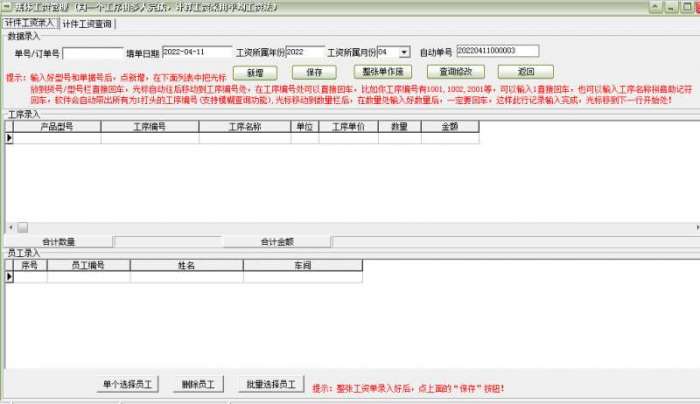The width and height of the screenshot is (700, 404).
Task: Click the 单位 column header
Action: click(x=305, y=127)
